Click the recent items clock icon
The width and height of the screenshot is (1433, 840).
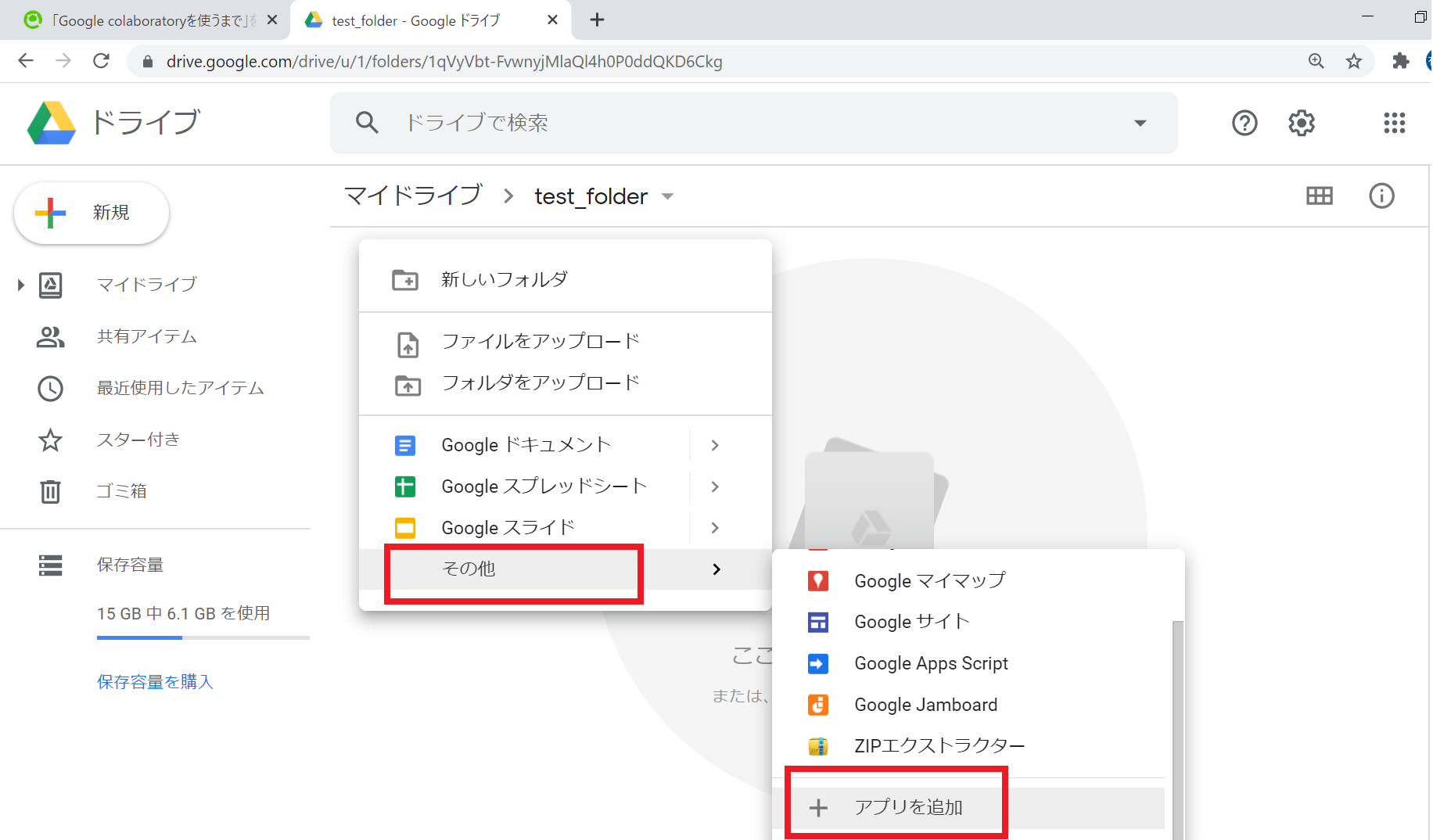[51, 389]
